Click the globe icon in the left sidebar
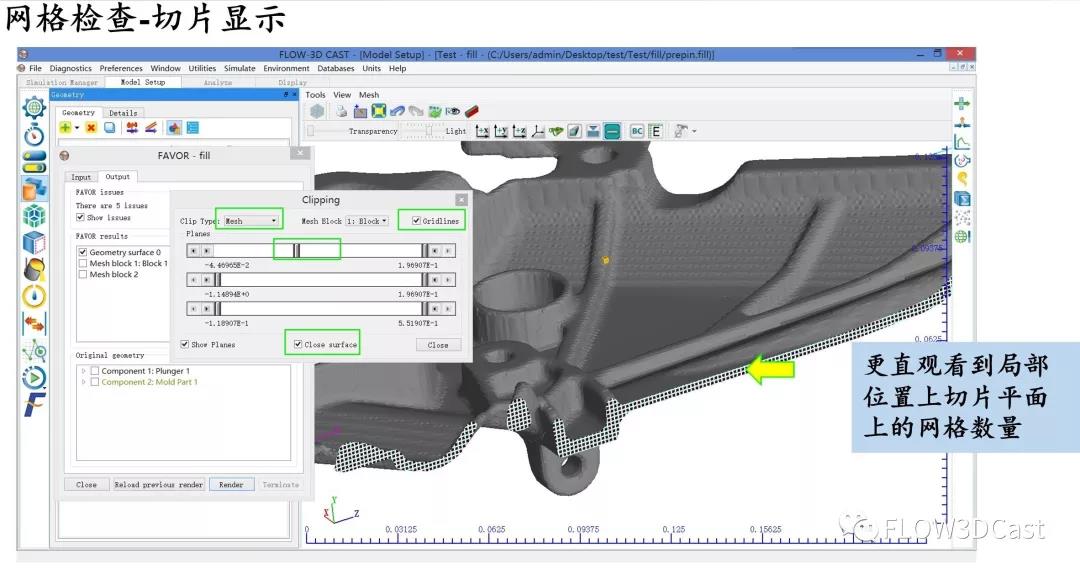The height and width of the screenshot is (574, 1080). tap(35, 106)
